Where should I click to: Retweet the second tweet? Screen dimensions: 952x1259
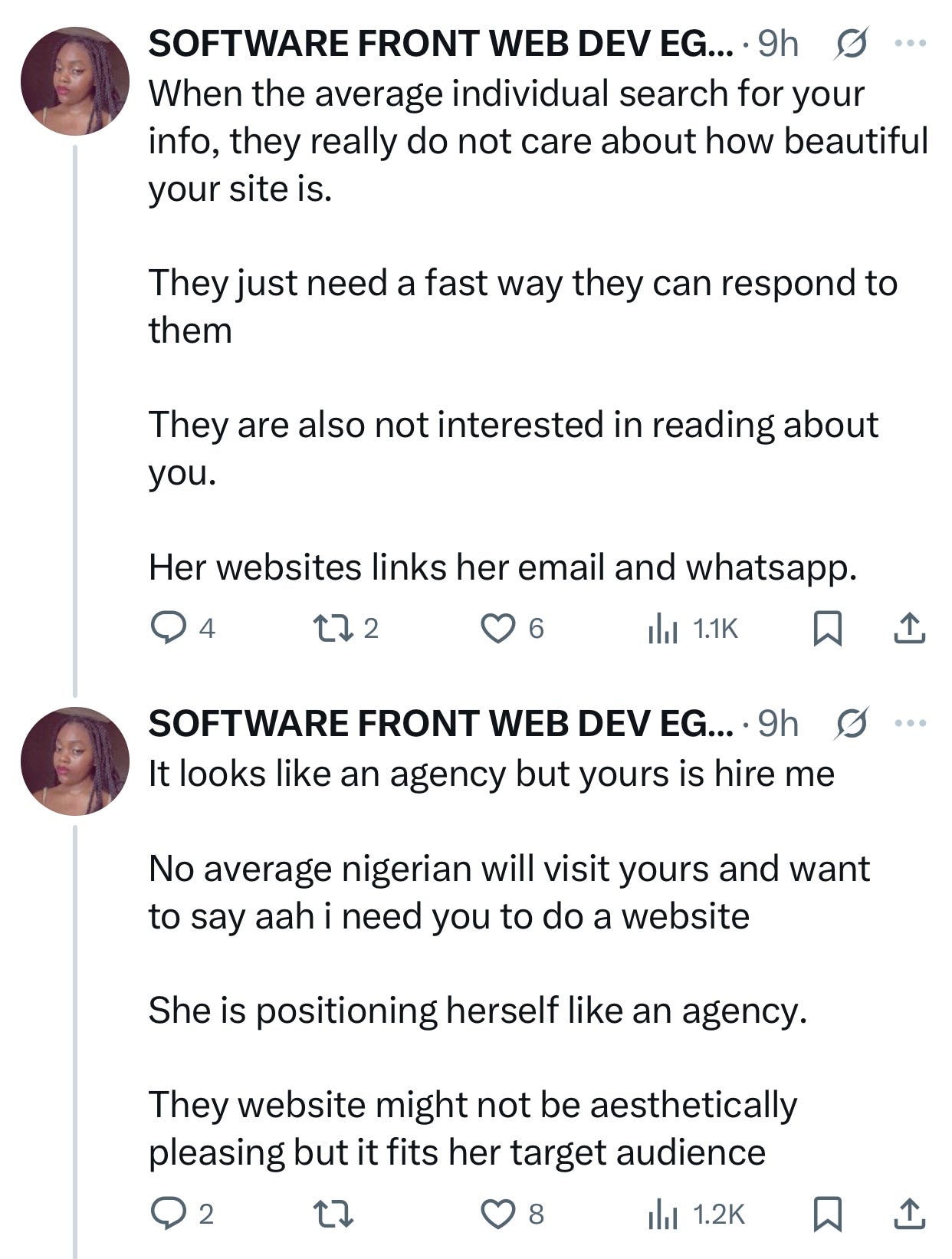click(x=334, y=1214)
